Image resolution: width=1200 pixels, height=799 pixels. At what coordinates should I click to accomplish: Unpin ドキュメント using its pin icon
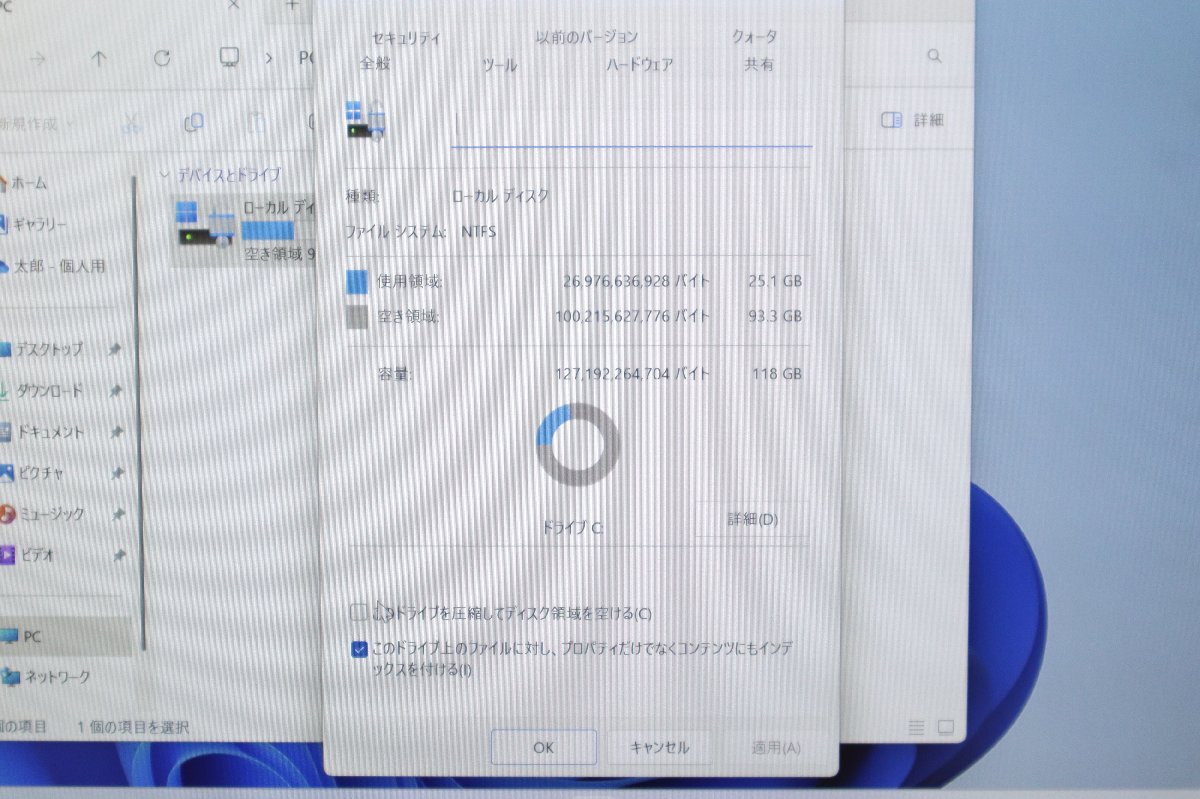tap(117, 432)
